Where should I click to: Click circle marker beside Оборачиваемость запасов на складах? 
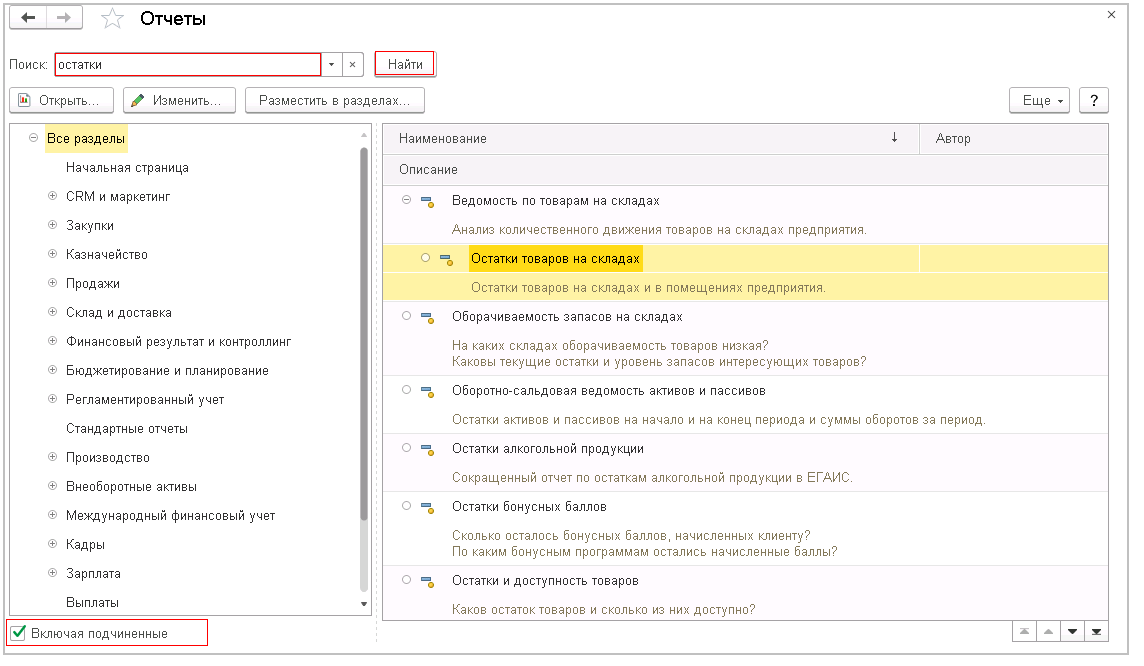(x=406, y=316)
